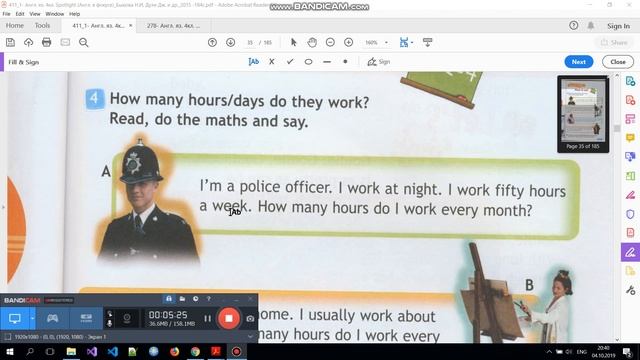Screen dimensions: 640x360
Task: Open the Help menu
Action: (75, 14)
